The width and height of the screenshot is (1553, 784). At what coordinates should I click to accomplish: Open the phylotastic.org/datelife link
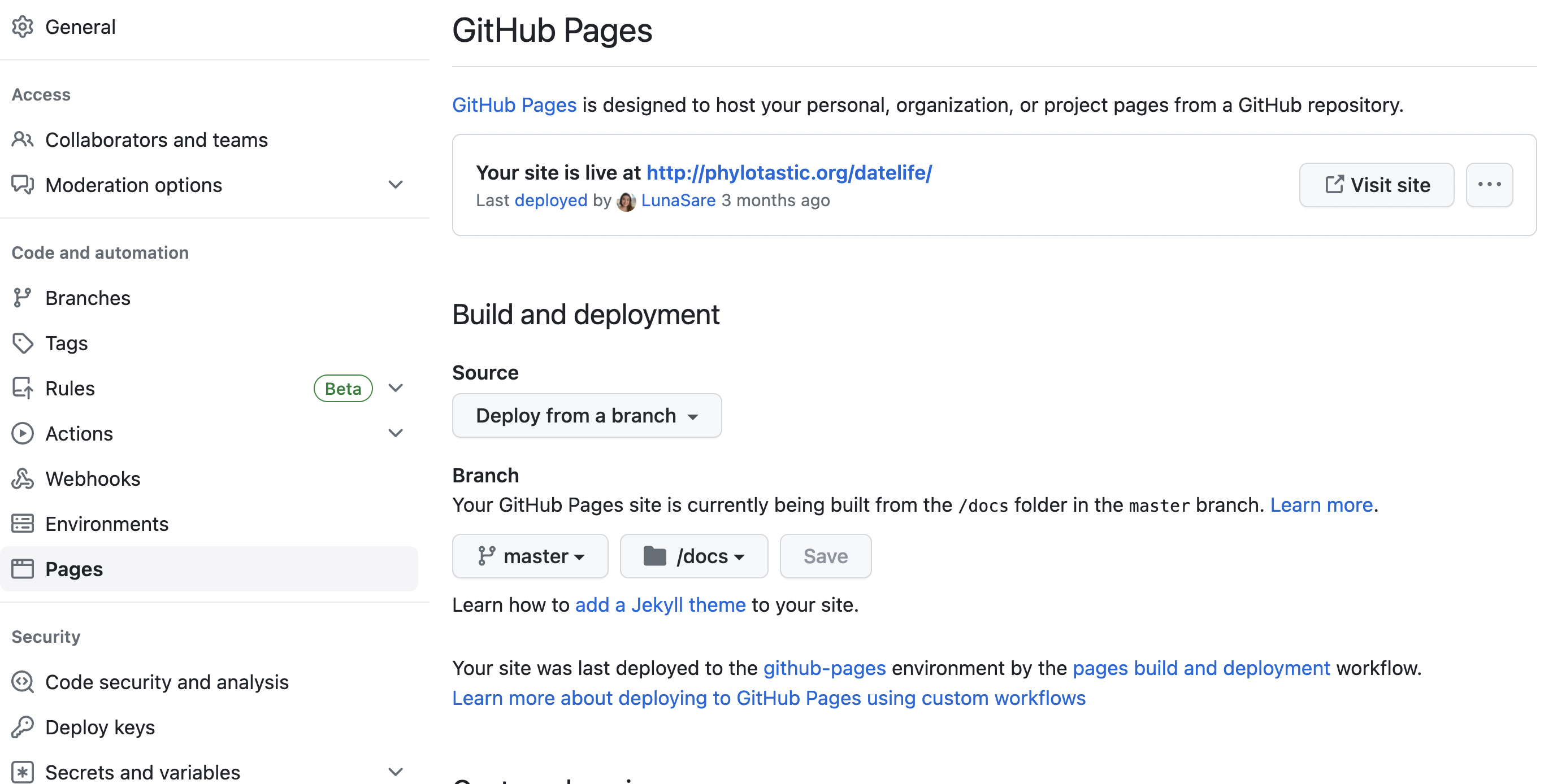click(x=789, y=173)
